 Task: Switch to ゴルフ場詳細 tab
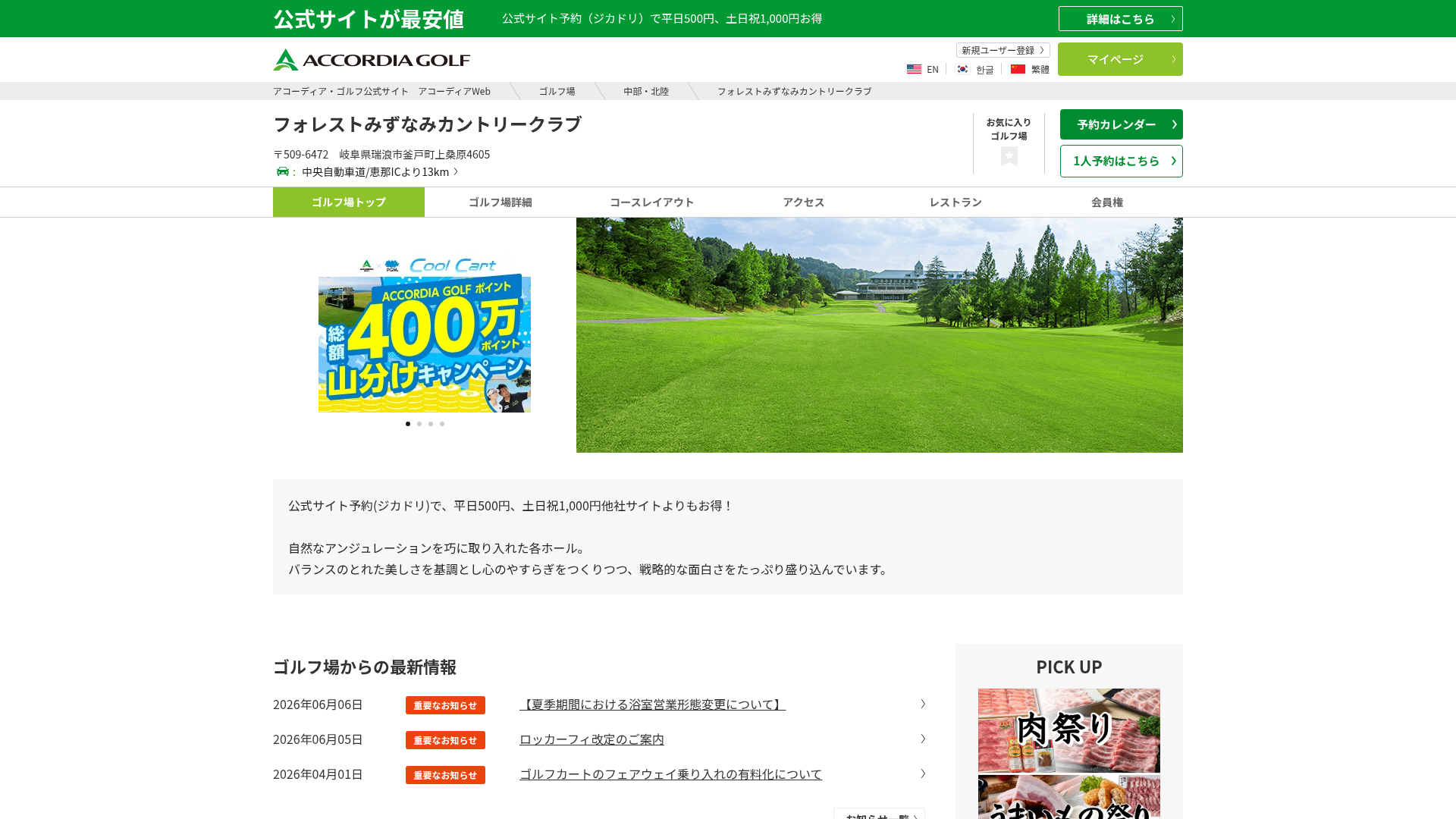[x=500, y=202]
